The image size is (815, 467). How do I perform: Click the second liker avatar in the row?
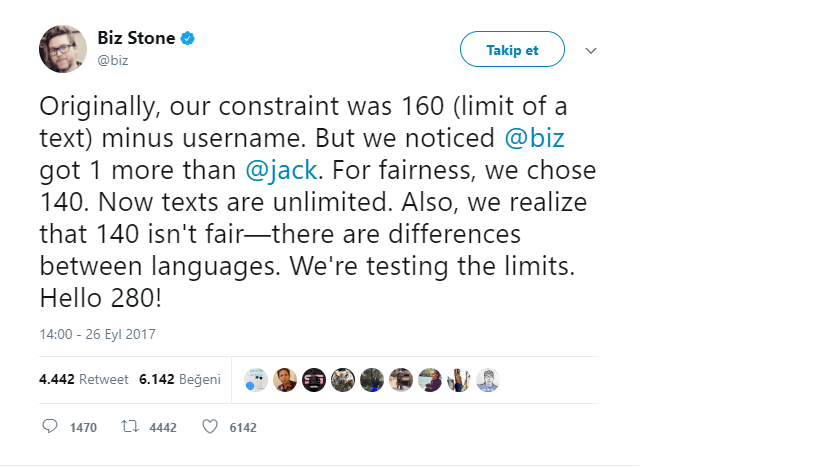pos(285,380)
